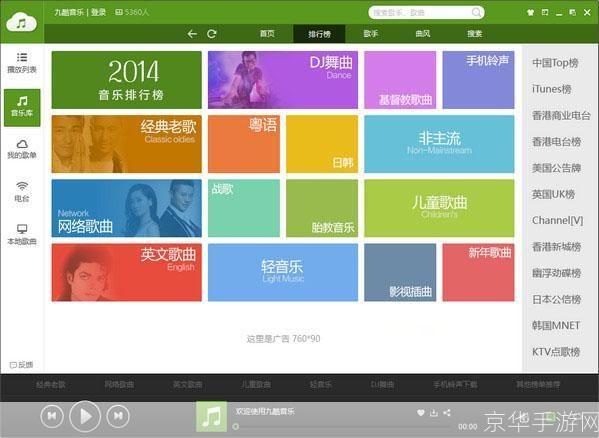Viewport: 599px width, 438px height.
Task: Switch to the 歌手 tab
Action: pos(371,34)
